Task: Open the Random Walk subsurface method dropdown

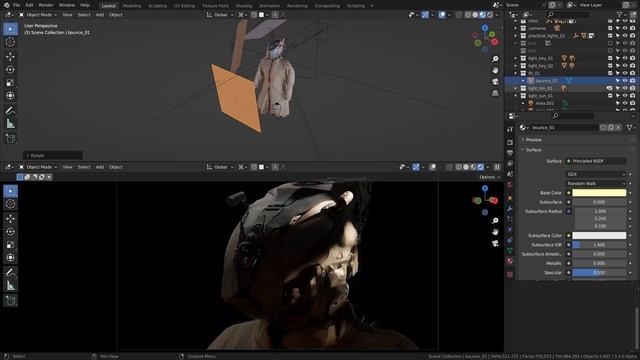Action: pos(596,184)
